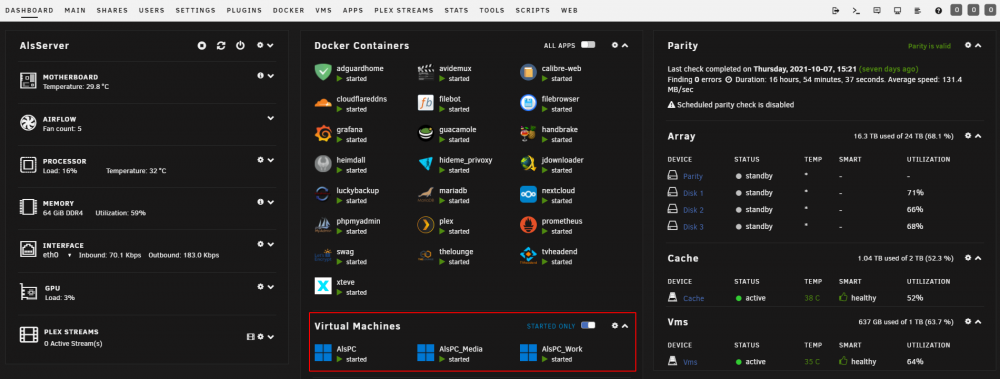Click the luckybackup container icon

(323, 194)
